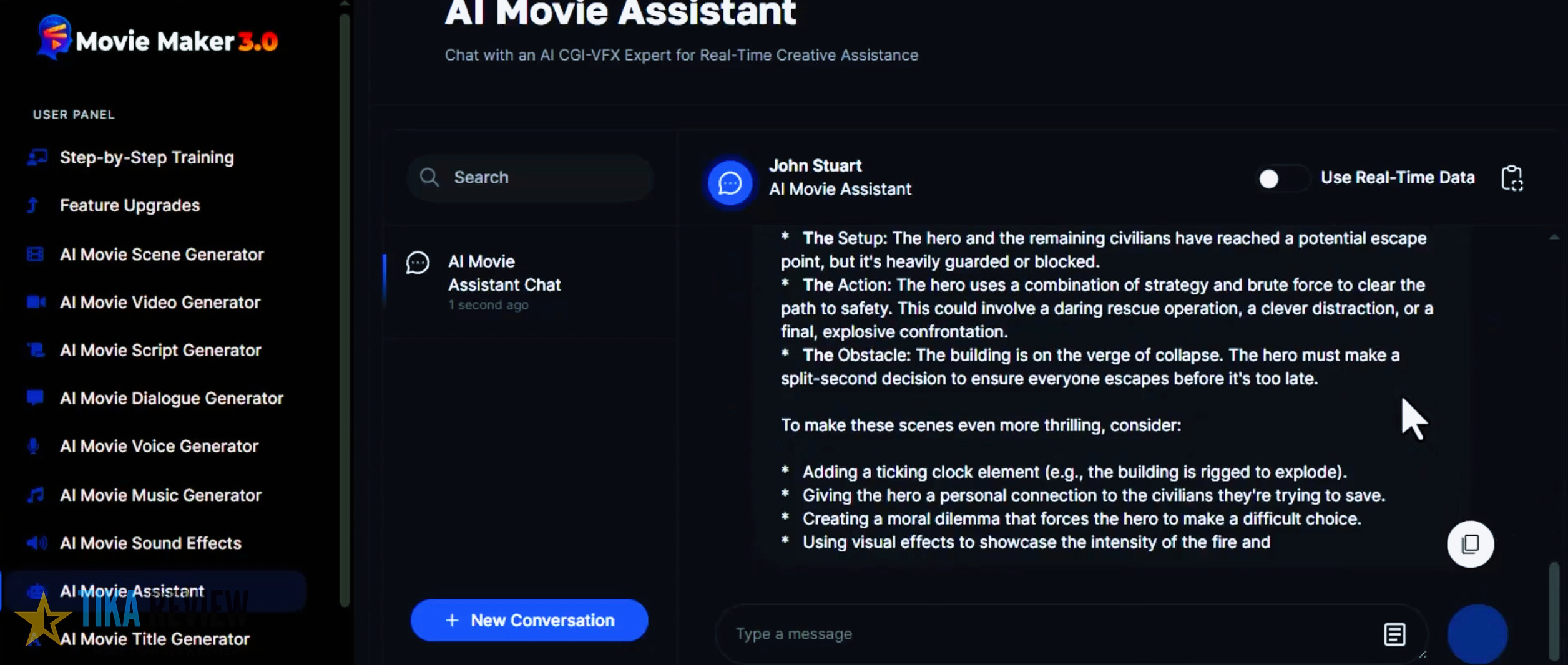Click the clipboard icon beside Use Real-Time Data
1568x665 pixels.
pyautogui.click(x=1511, y=178)
